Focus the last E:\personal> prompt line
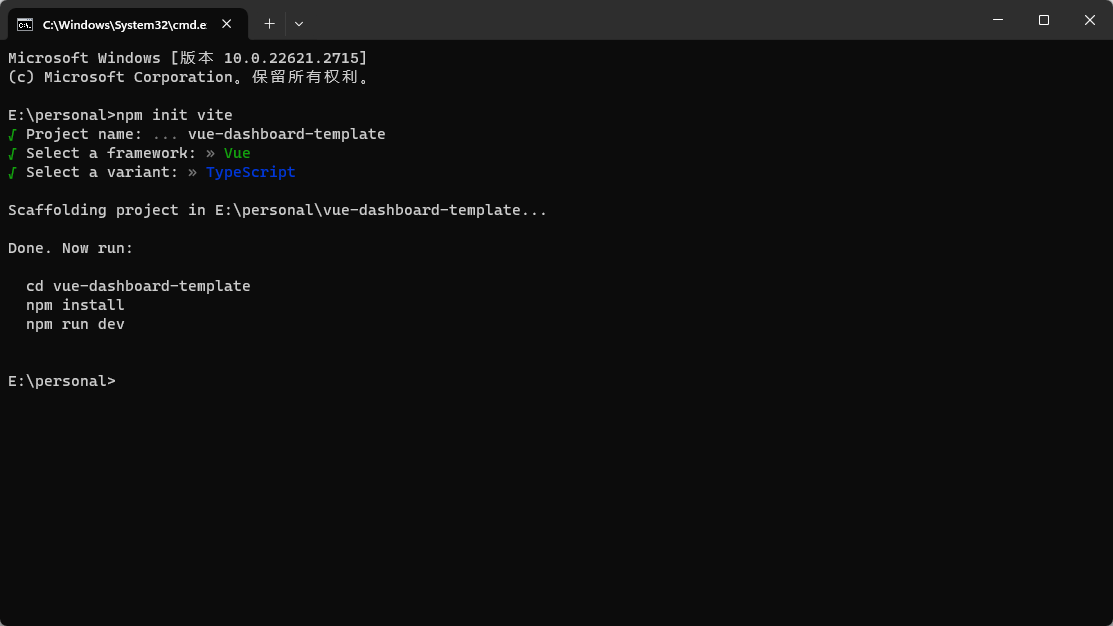This screenshot has height=626, width=1113. click(61, 381)
